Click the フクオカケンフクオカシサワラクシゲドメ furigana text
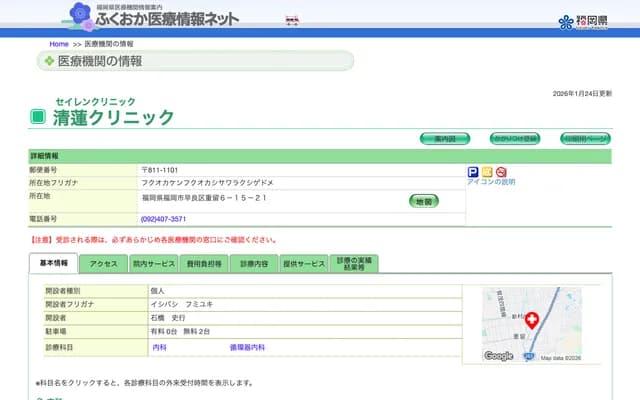 tap(207, 183)
